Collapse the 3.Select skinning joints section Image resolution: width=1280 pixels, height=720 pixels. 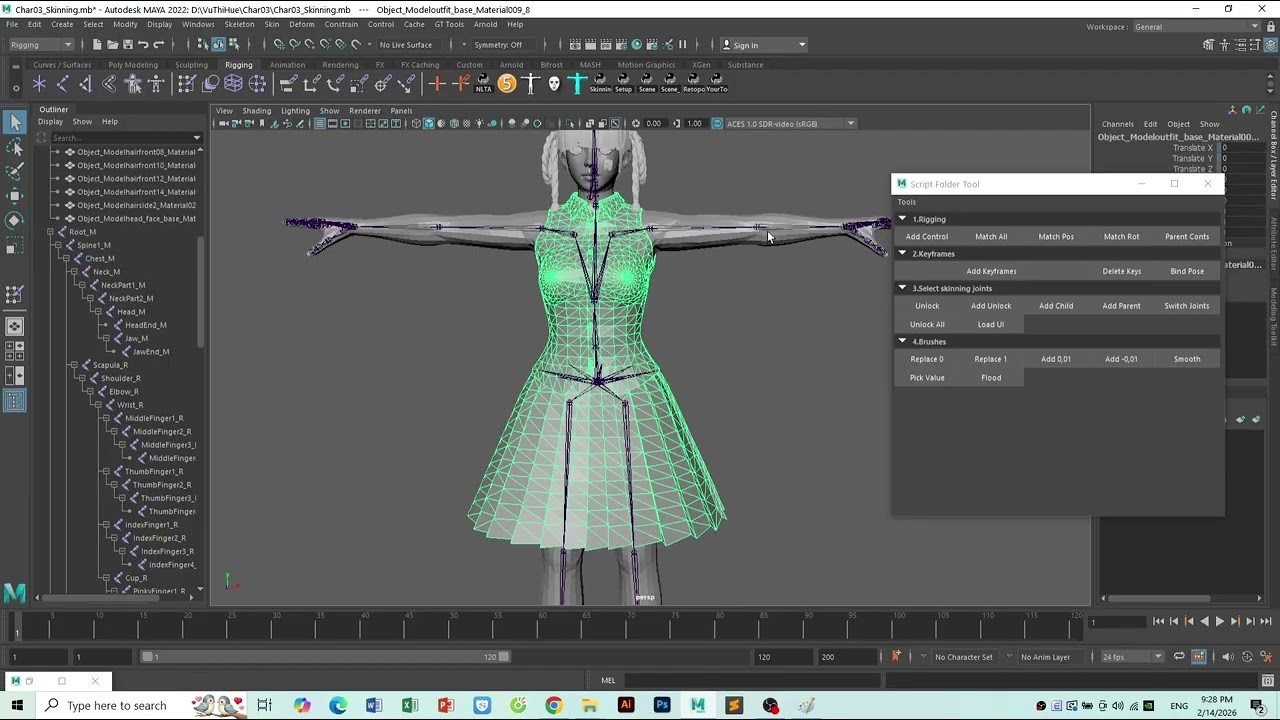pos(902,288)
